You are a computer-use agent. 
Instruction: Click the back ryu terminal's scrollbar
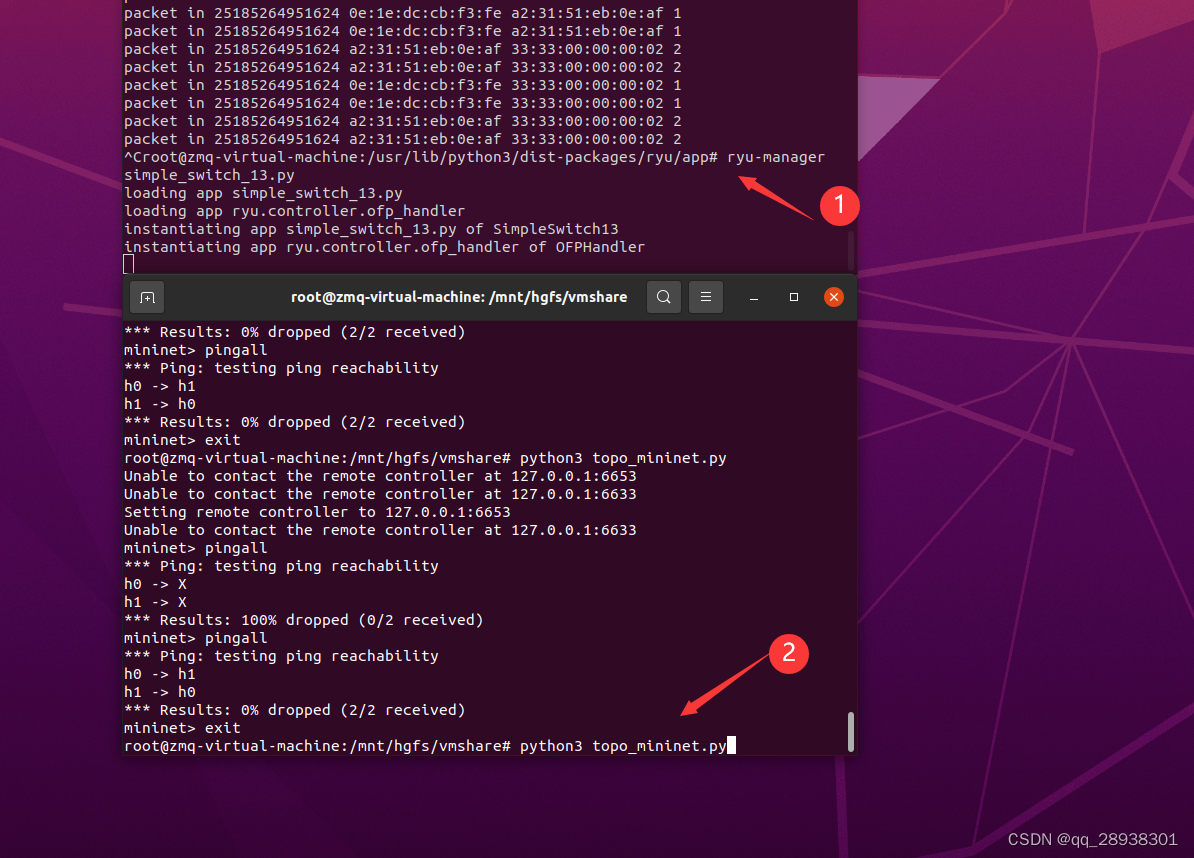[851, 250]
